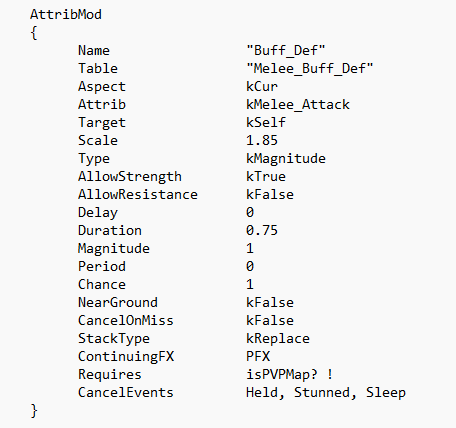456x428 pixels.
Task: Click the closing curly brace
Action: pyautogui.click(x=34, y=411)
